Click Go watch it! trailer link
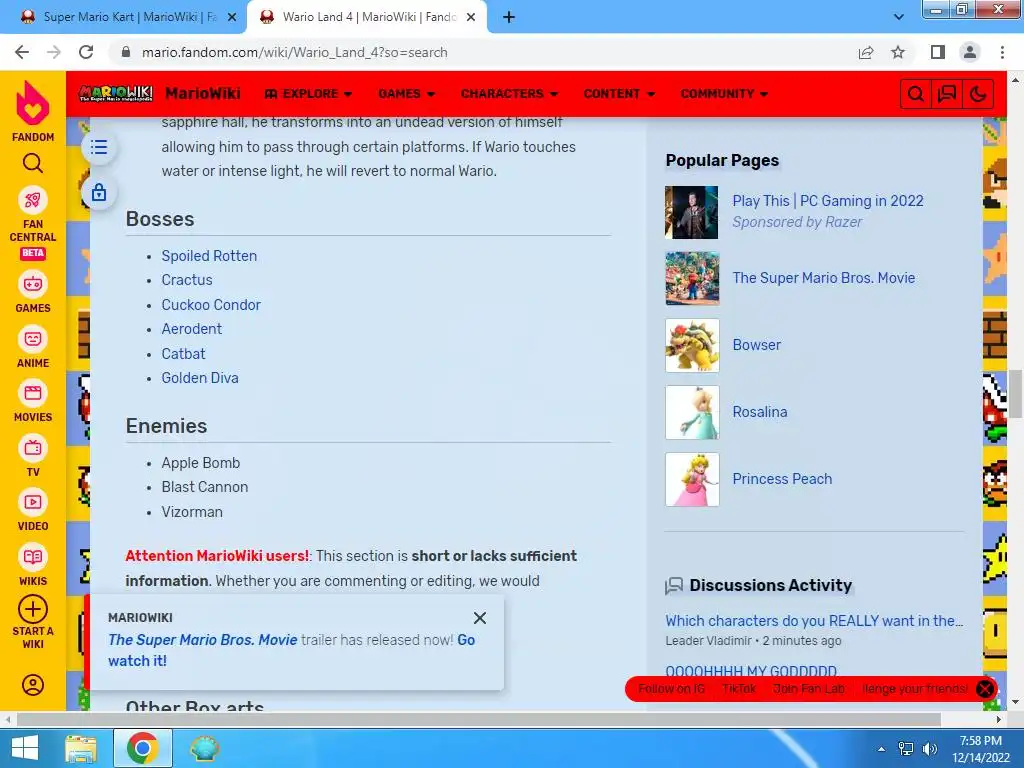The height and width of the screenshot is (768, 1024). (291, 650)
